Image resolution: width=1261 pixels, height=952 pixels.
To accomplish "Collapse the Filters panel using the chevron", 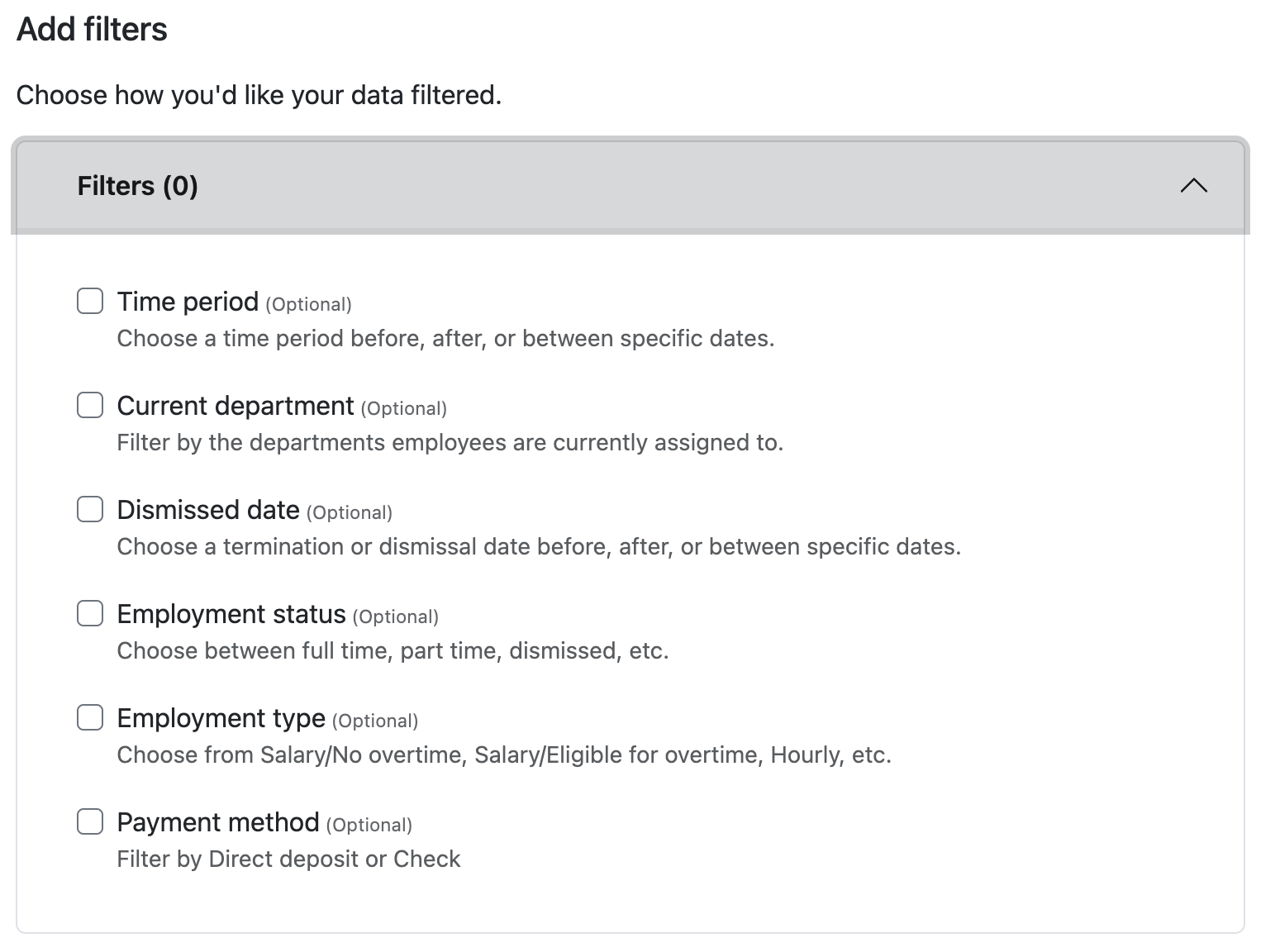I will pos(1193,186).
